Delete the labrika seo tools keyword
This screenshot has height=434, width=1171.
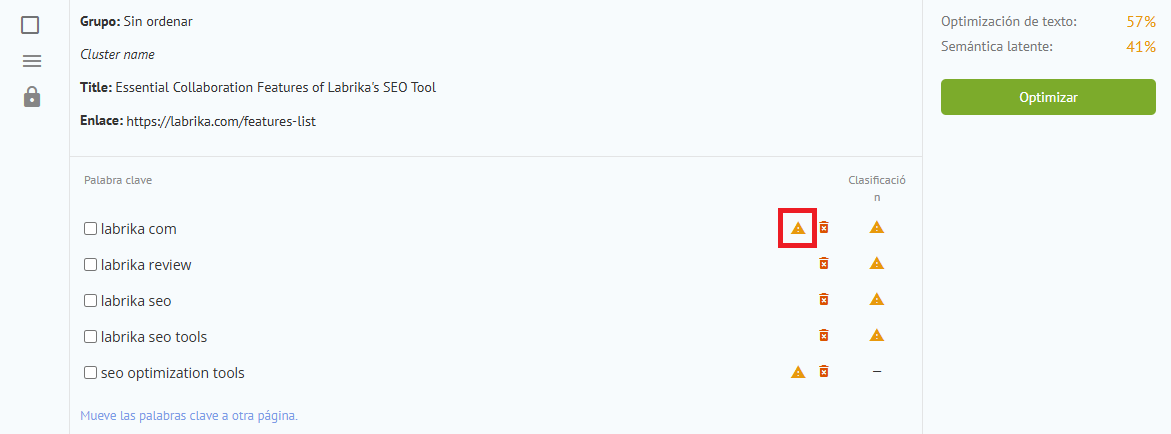coord(824,335)
